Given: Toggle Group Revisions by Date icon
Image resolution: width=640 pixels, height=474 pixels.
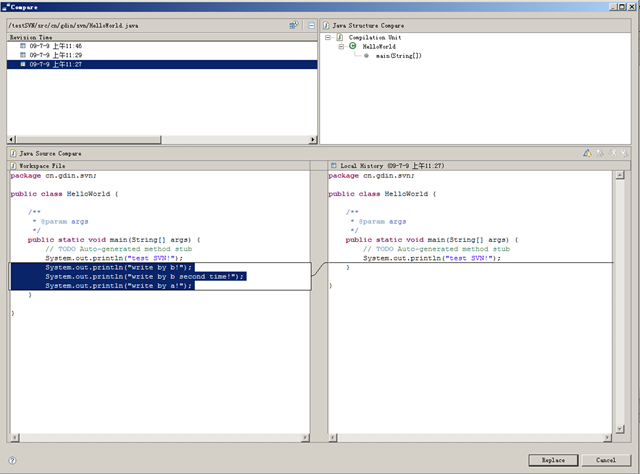Looking at the screenshot, I should (x=294, y=25).
